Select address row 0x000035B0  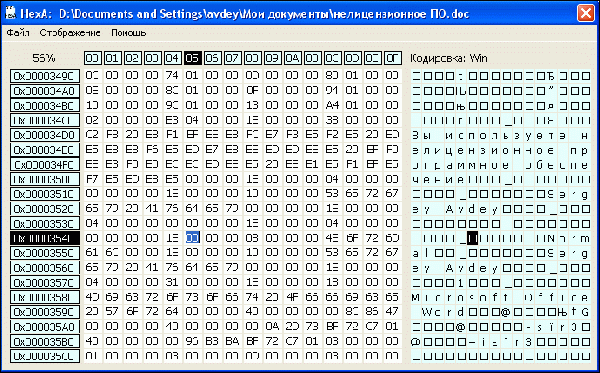45,342
